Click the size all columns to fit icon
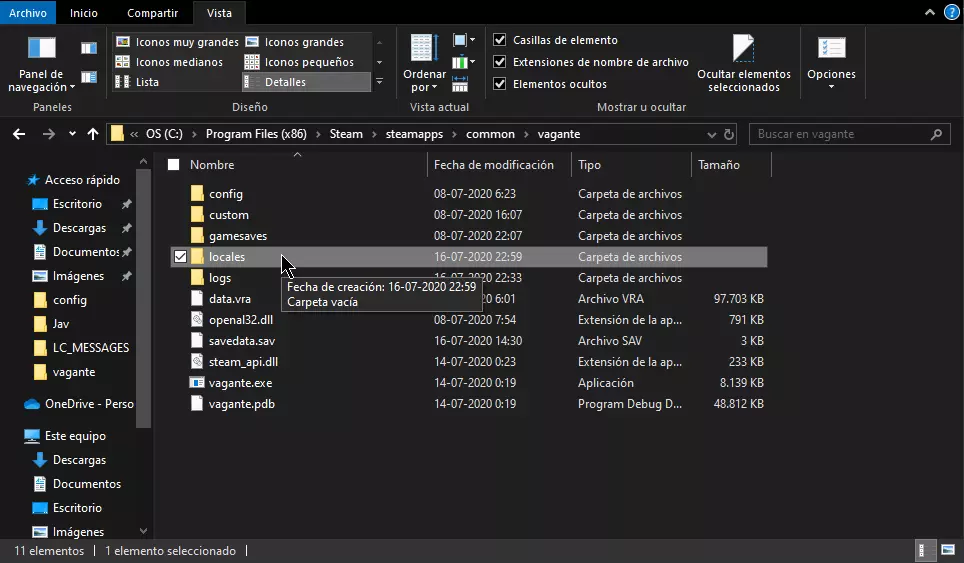The image size is (964, 563). coord(460,84)
